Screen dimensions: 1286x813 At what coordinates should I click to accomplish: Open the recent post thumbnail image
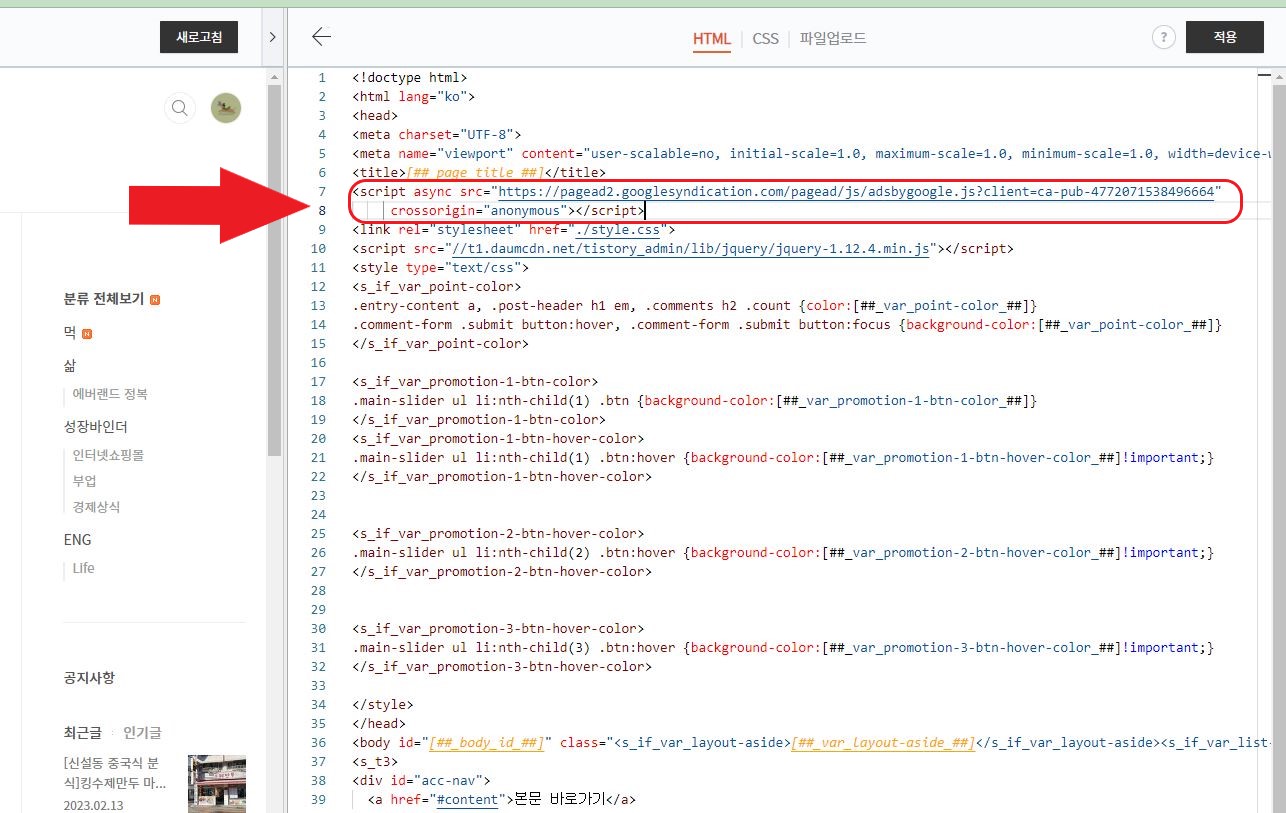click(217, 784)
